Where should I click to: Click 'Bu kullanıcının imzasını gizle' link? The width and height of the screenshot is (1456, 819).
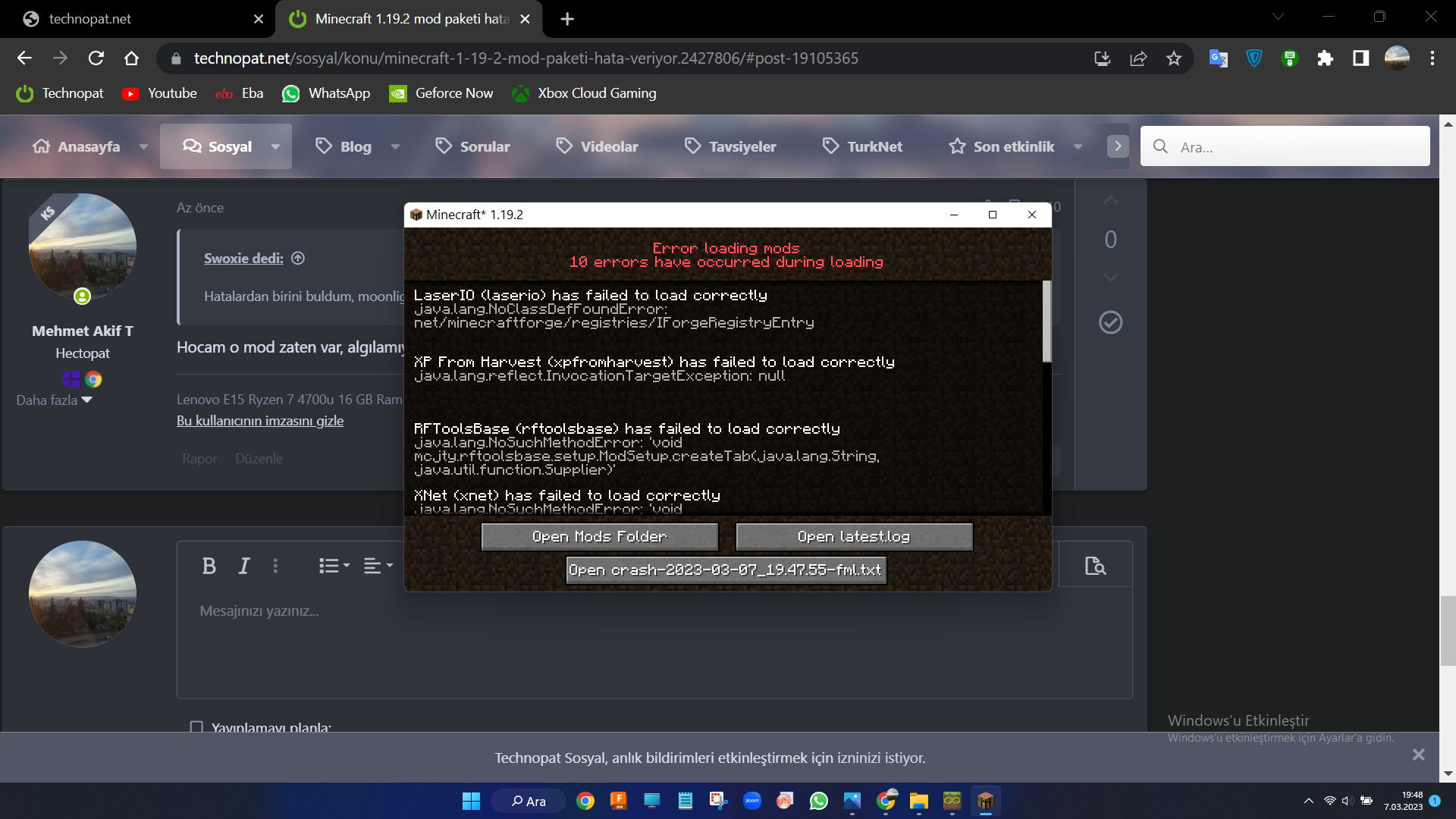pyautogui.click(x=260, y=421)
